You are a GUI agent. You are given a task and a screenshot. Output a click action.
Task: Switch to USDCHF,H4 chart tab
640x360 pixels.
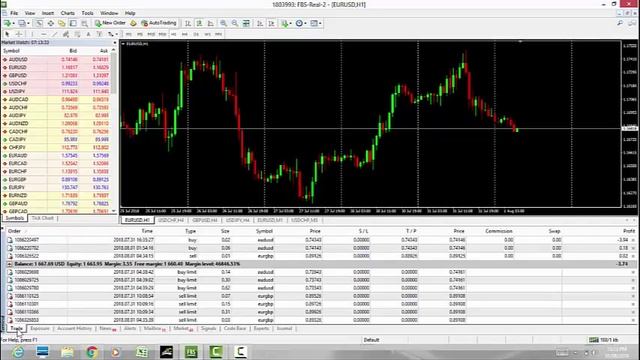pyautogui.click(x=171, y=220)
